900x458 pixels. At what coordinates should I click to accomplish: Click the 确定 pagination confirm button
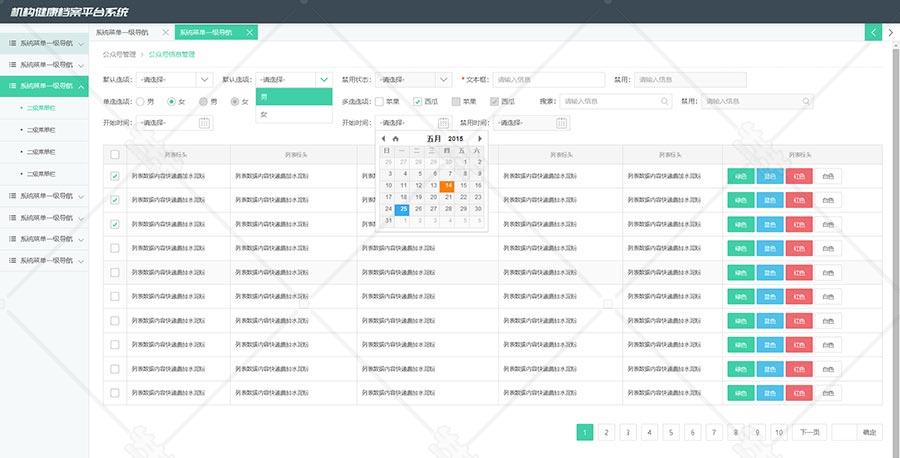[870, 433]
